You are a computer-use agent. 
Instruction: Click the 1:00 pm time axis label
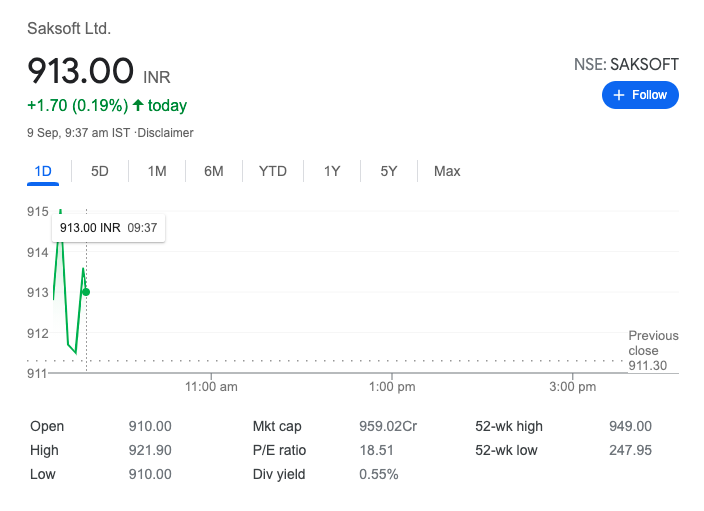[392, 387]
